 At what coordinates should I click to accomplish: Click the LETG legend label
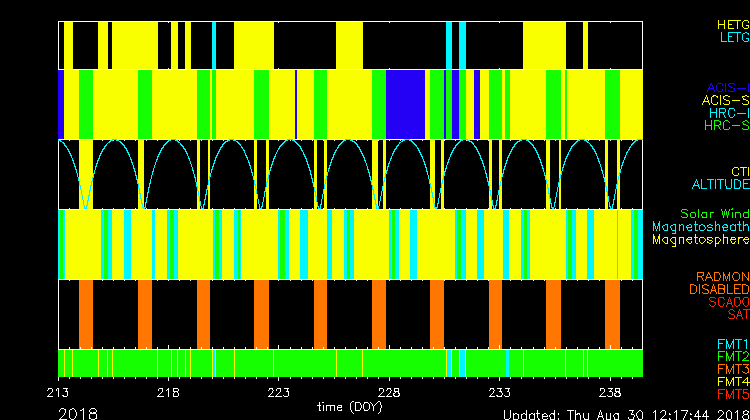[733, 37]
